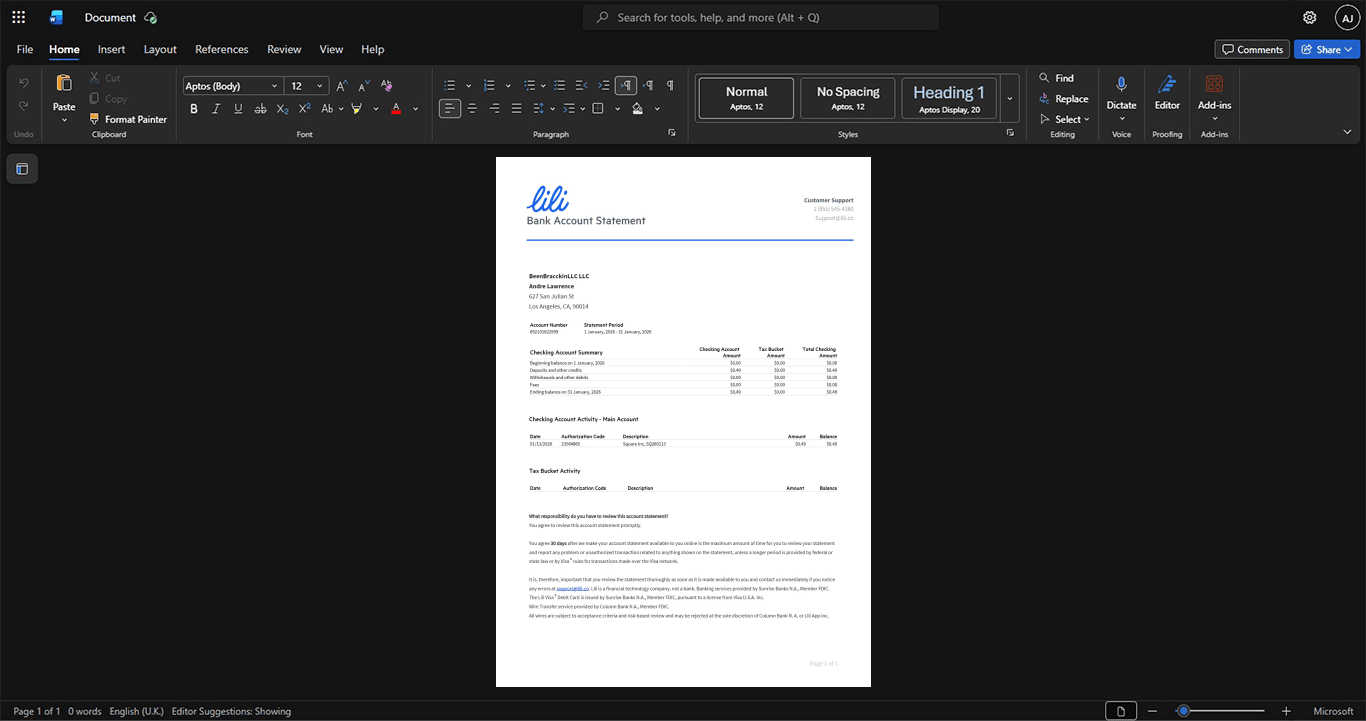This screenshot has width=1366, height=721.
Task: Switch to the View tab
Action: point(331,49)
